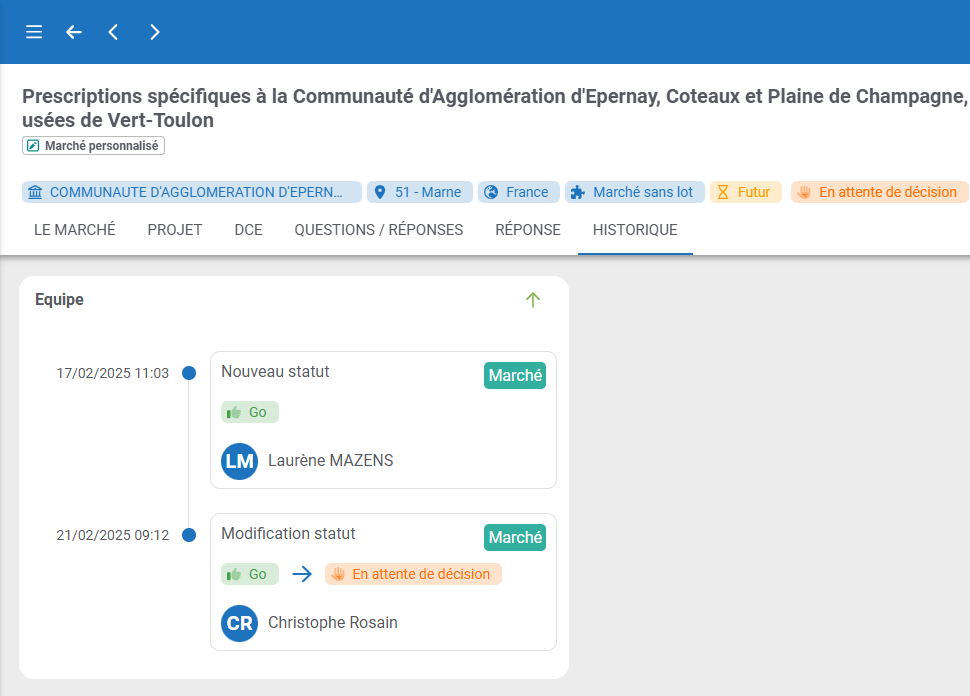The height and width of the screenshot is (696, 970).
Task: Select the COMMUNAUTE D'AGGLOMERATION buyer chip
Action: 191,192
